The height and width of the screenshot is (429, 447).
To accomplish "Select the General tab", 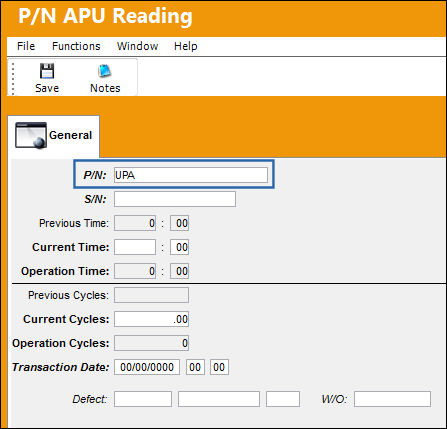I will pos(53,136).
